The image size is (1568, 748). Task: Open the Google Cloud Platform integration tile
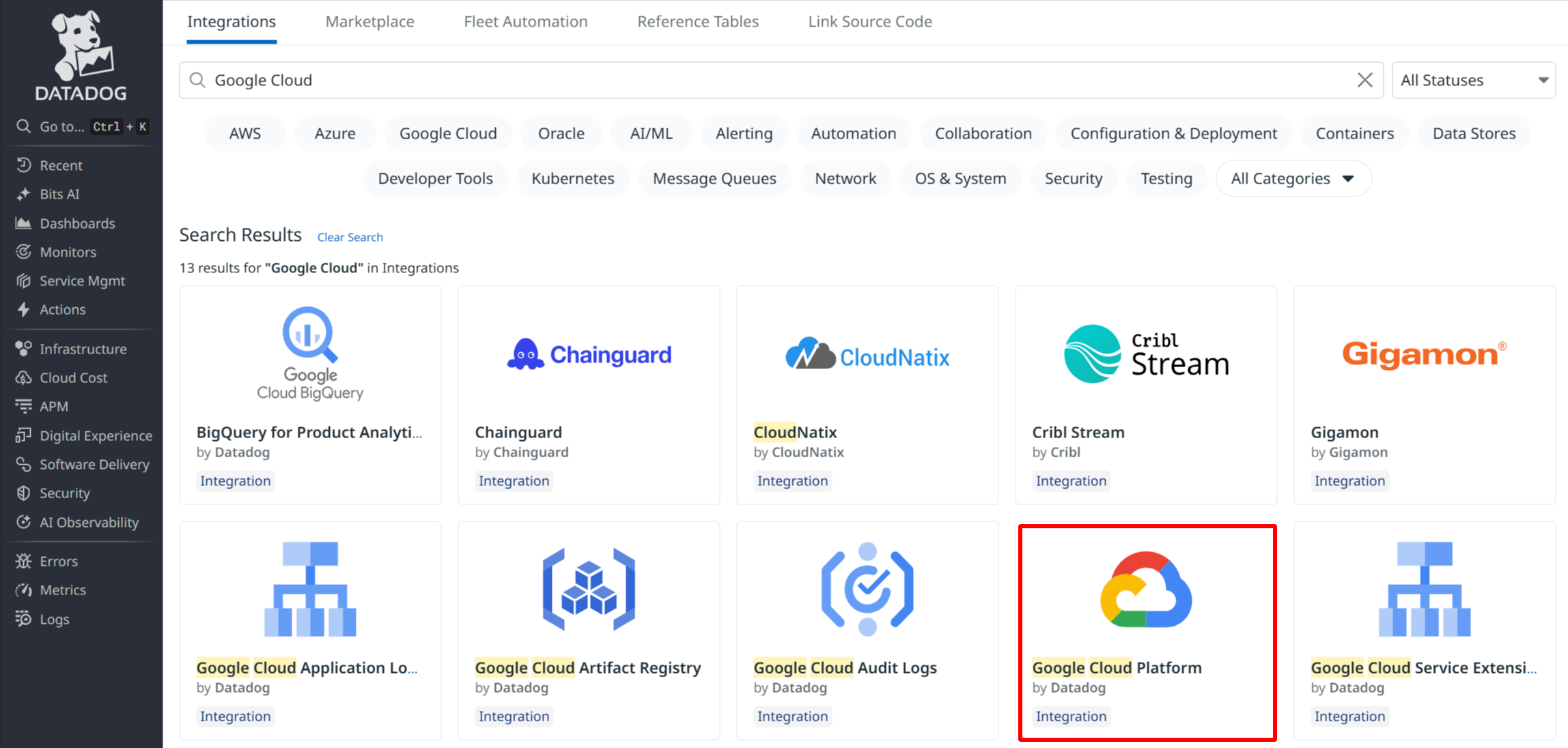[x=1147, y=631]
